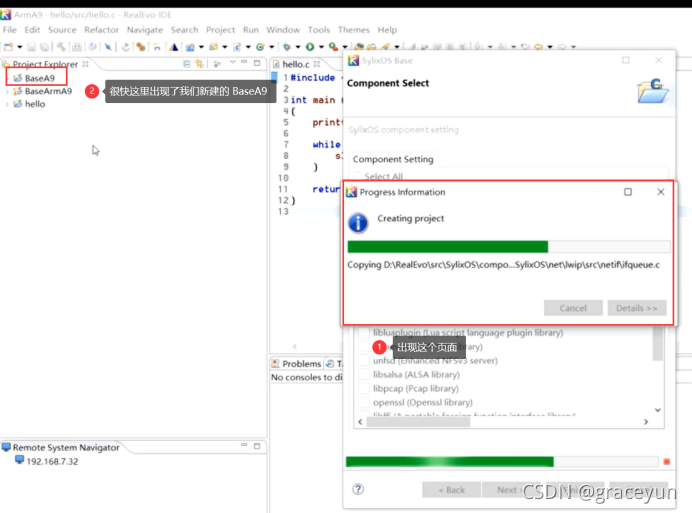Open the Tools menu
The width and height of the screenshot is (692, 513).
[319, 30]
